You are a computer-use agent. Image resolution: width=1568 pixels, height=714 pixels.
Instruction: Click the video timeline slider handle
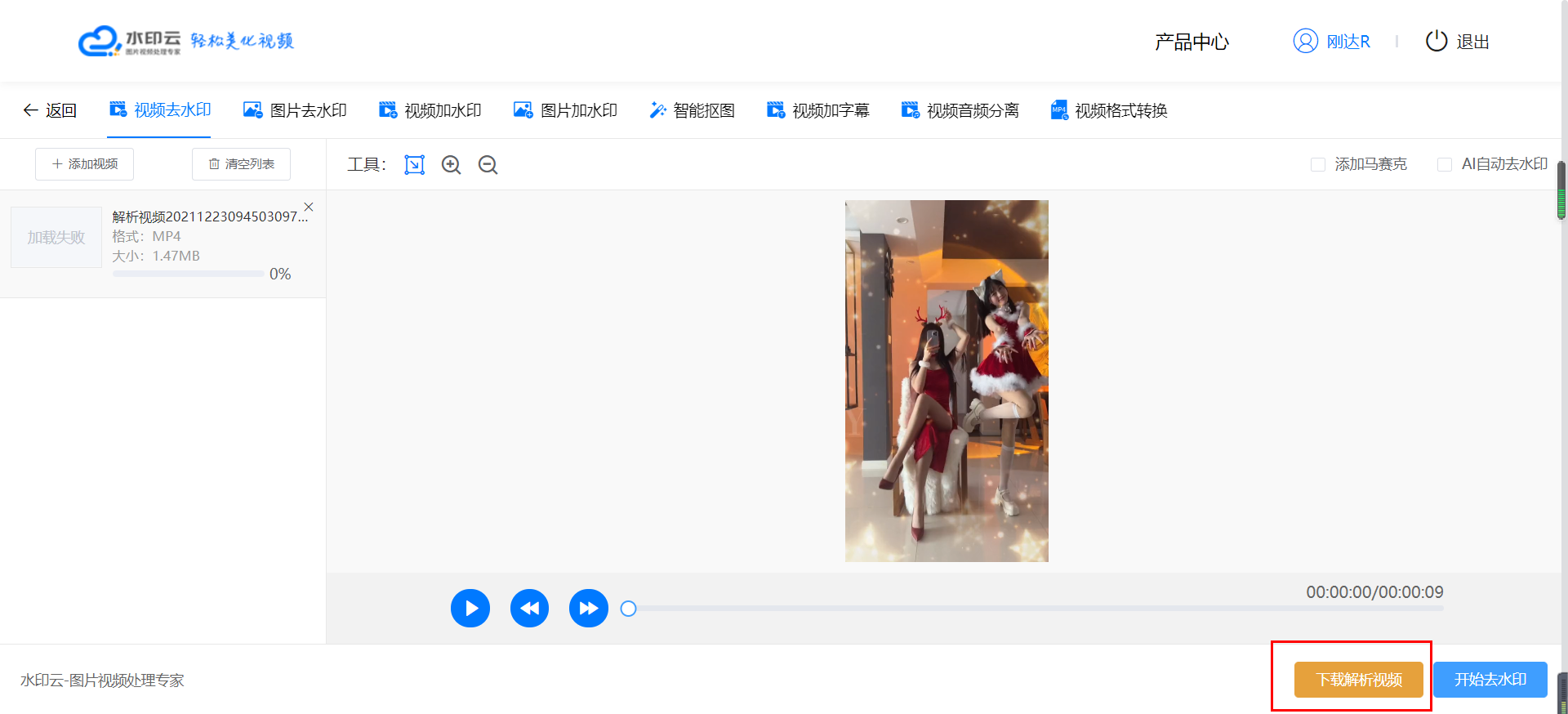[628, 609]
